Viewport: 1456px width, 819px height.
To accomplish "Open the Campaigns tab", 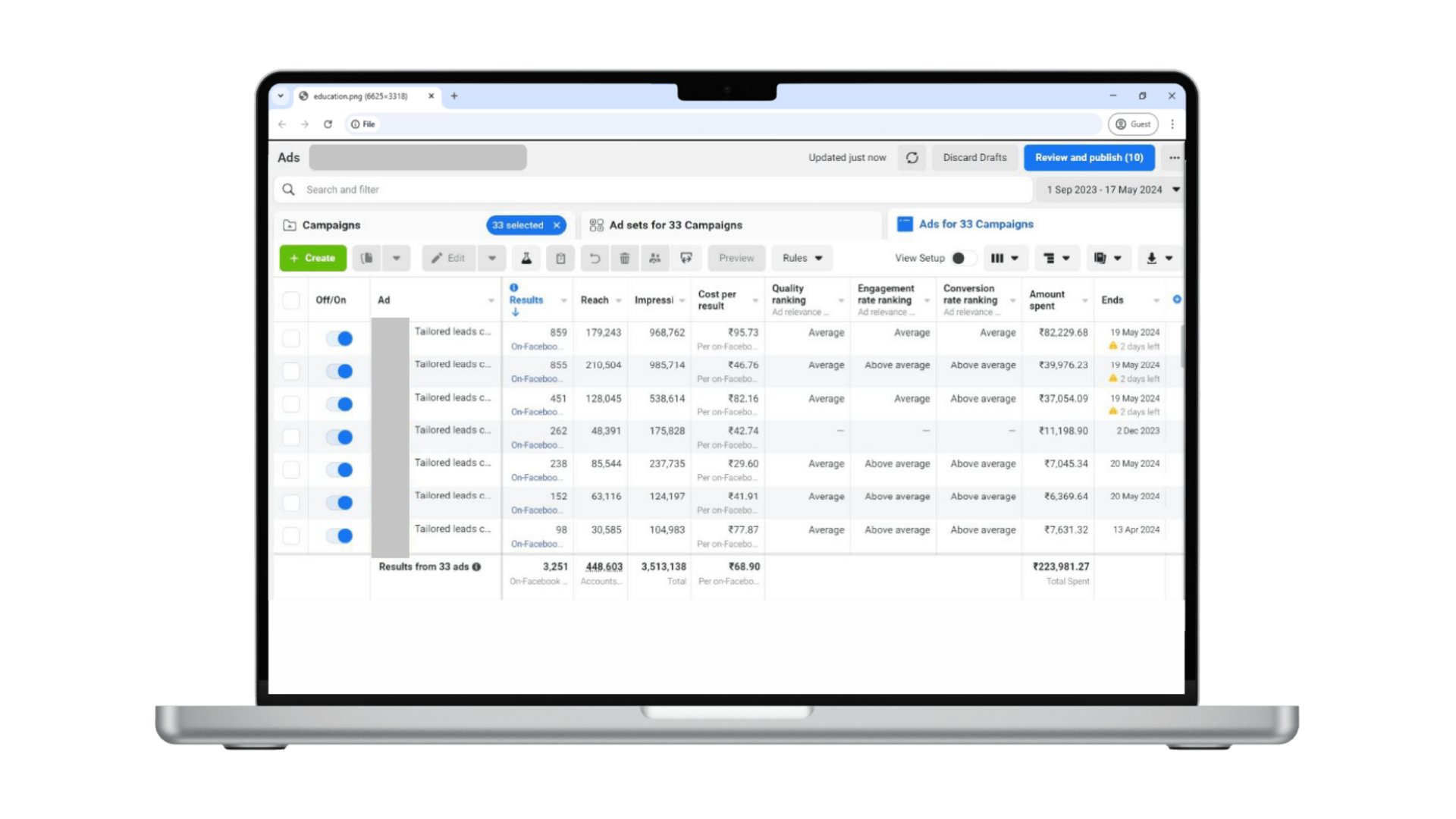I will click(x=331, y=225).
